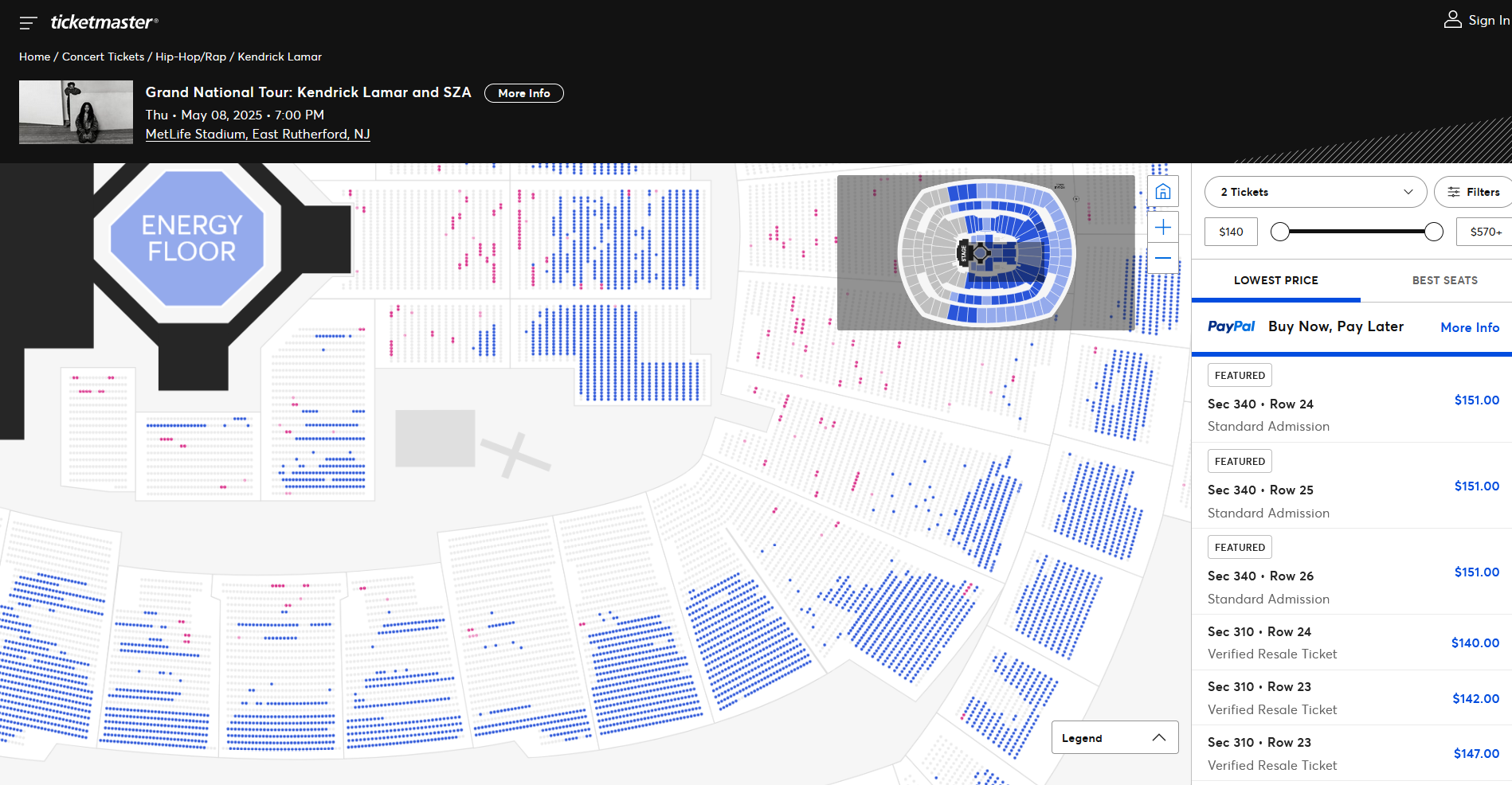The height and width of the screenshot is (785, 1512).
Task: Open the hamburger navigation menu
Action: pyautogui.click(x=28, y=23)
